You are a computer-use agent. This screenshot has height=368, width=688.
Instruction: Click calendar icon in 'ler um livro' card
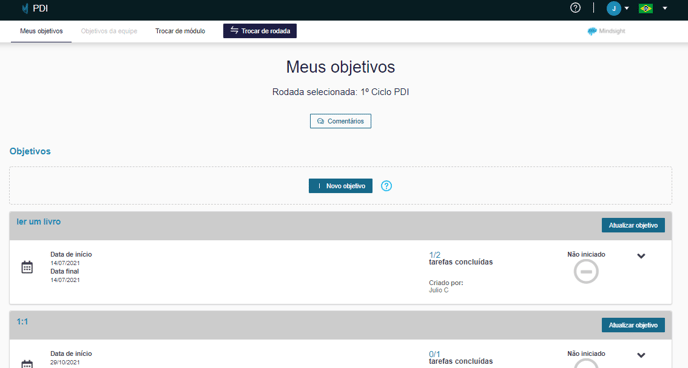coord(27,267)
